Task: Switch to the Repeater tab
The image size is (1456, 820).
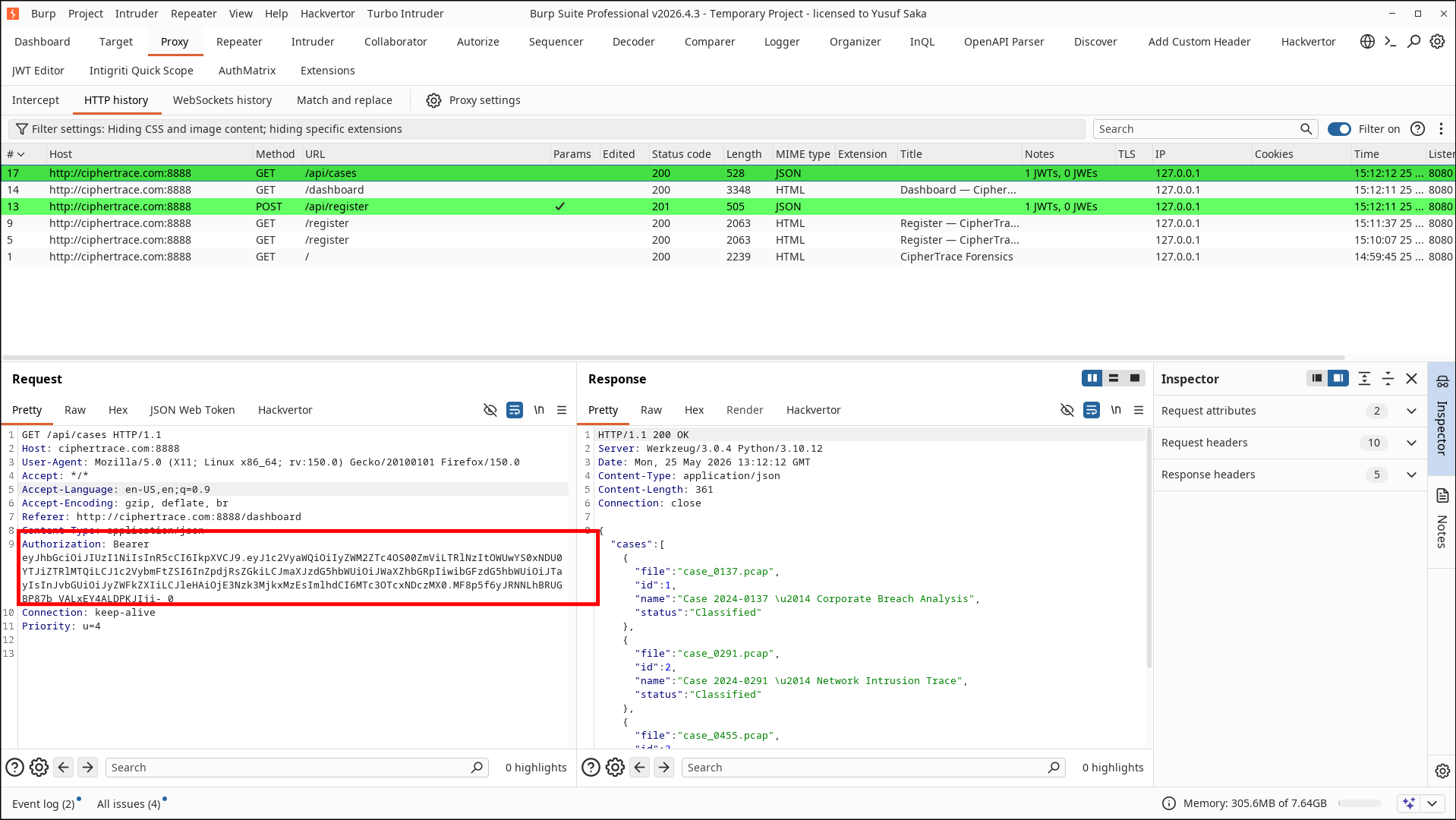Action: tap(239, 42)
